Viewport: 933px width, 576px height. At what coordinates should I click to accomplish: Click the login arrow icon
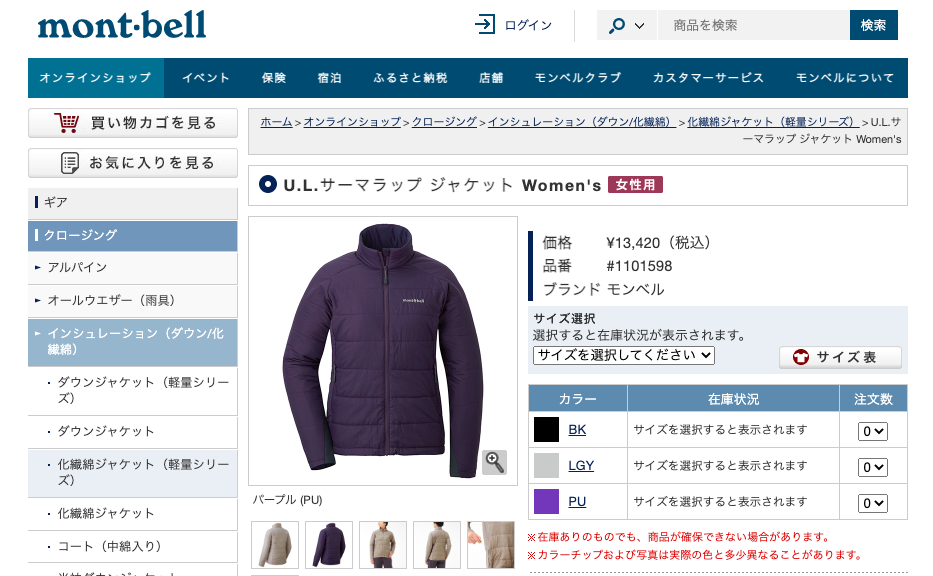click(x=485, y=24)
